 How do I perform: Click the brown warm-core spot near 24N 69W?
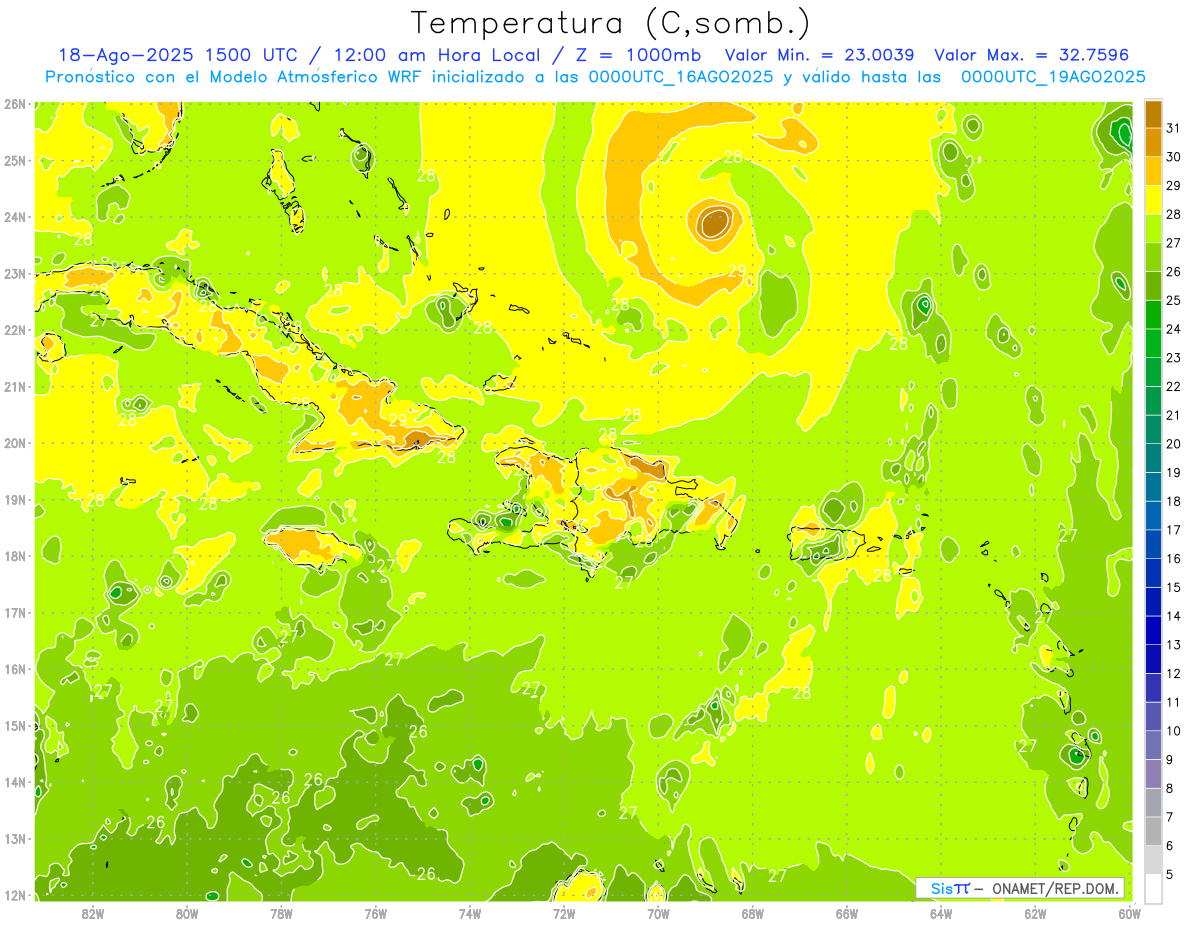pyautogui.click(x=714, y=222)
